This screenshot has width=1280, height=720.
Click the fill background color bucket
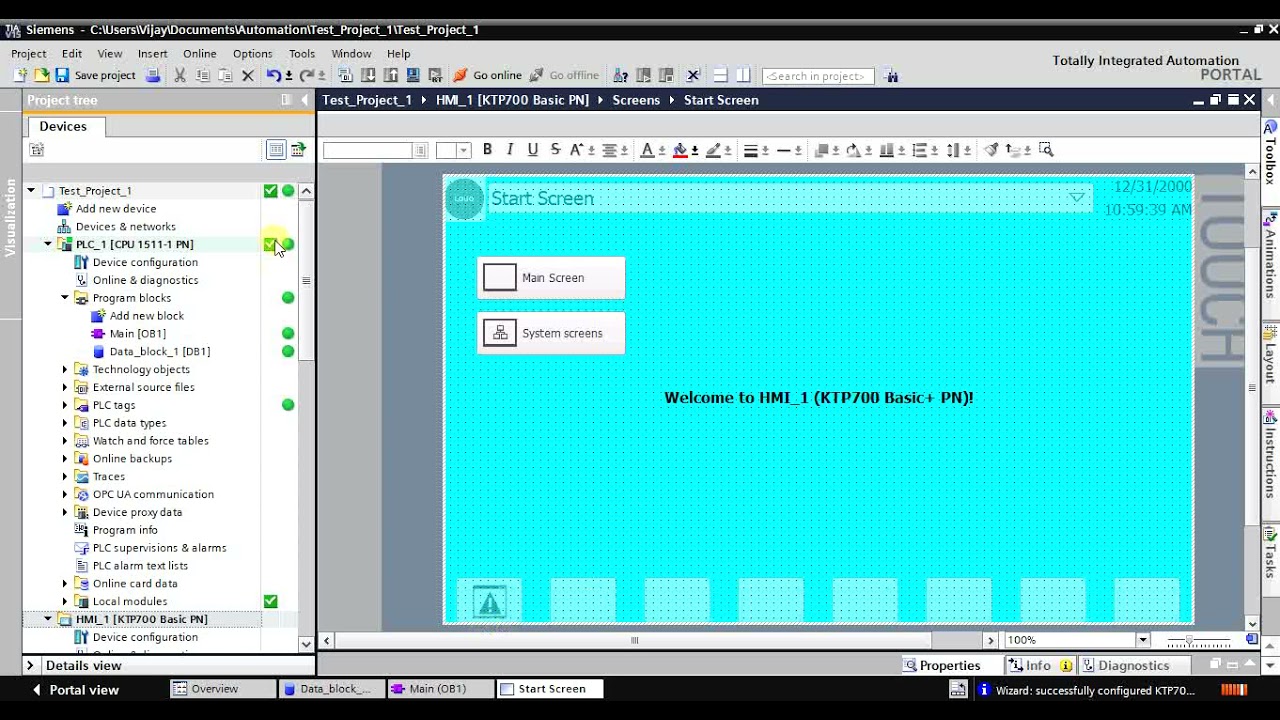680,150
